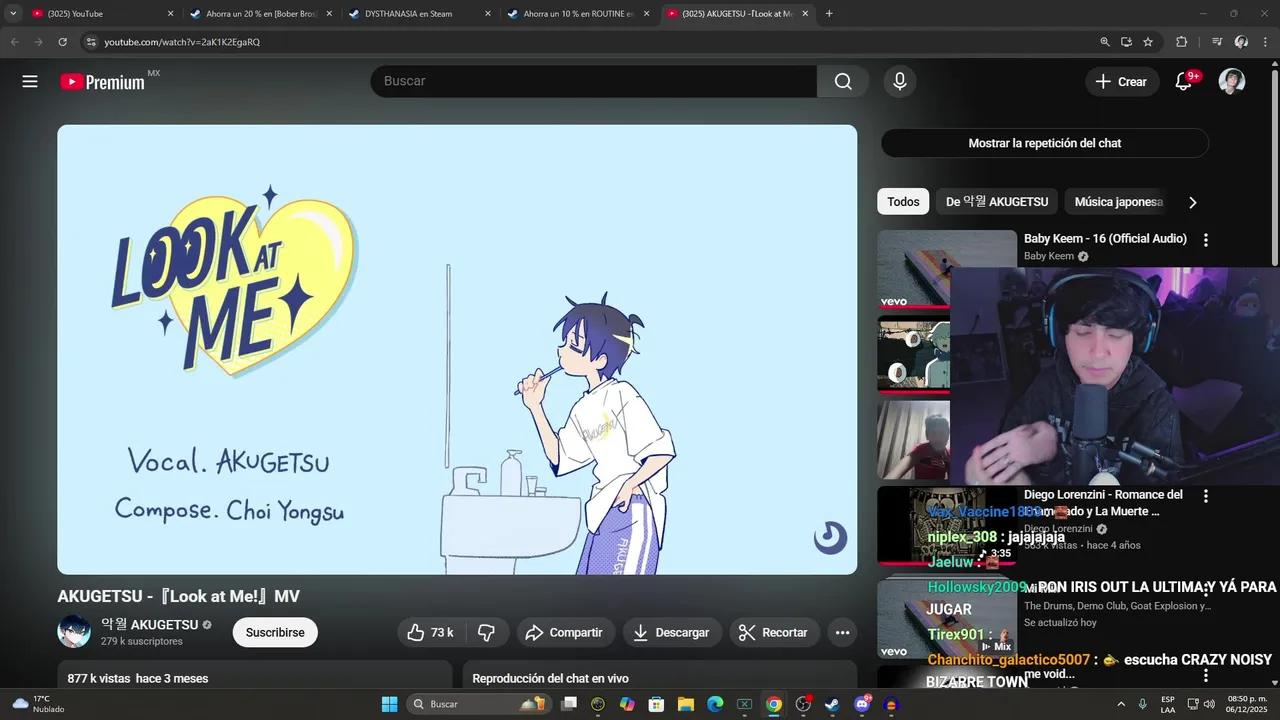Select the De 악월 AKUGETSU chip
The height and width of the screenshot is (720, 1280).
[x=997, y=202]
